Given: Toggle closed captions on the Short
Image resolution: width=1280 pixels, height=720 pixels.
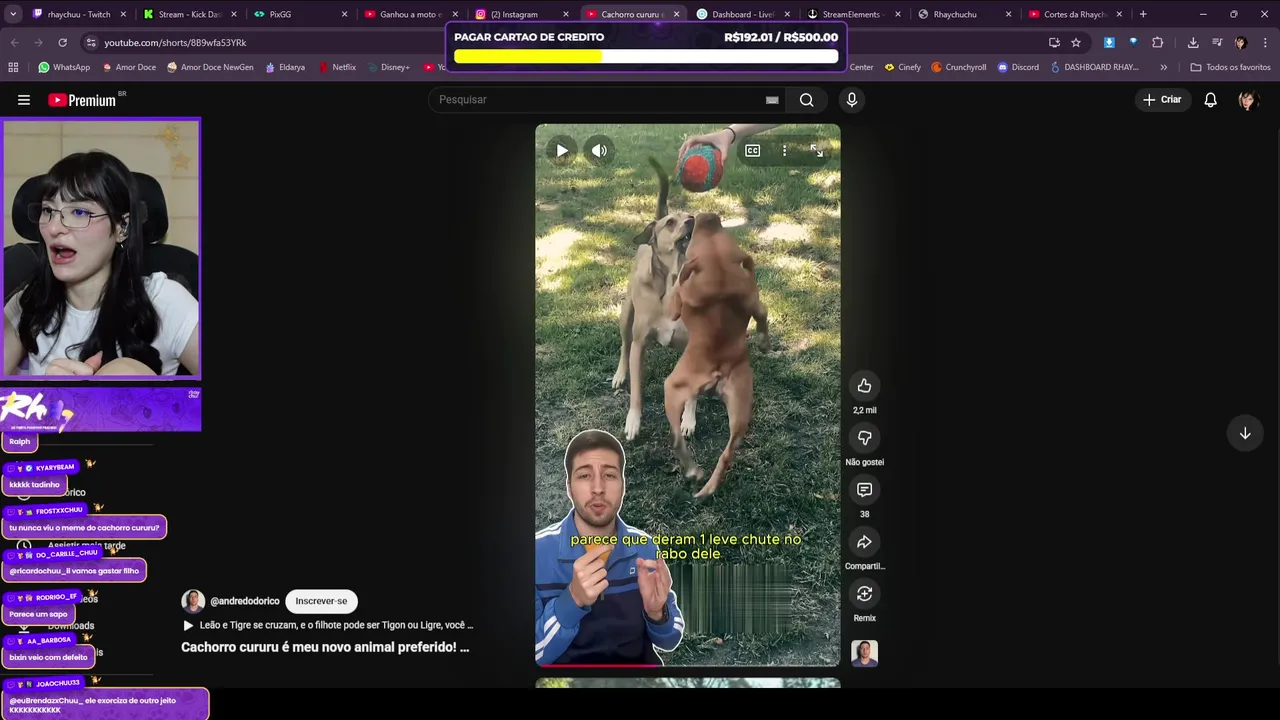Looking at the screenshot, I should (752, 151).
